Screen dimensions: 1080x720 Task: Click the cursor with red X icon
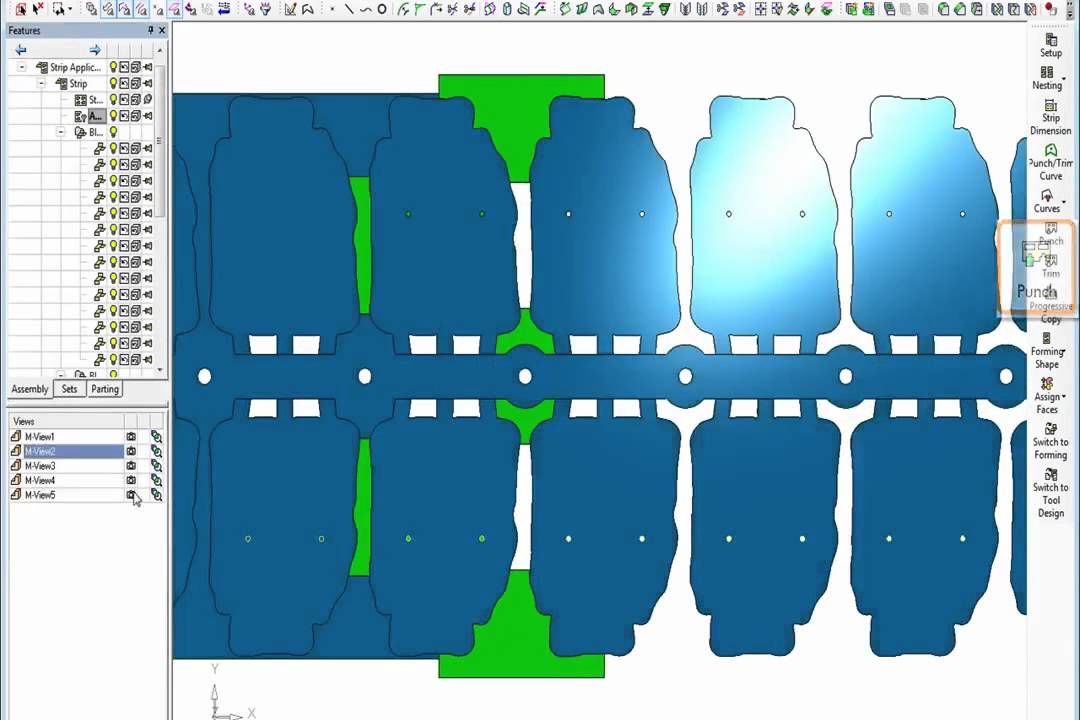[x=38, y=9]
